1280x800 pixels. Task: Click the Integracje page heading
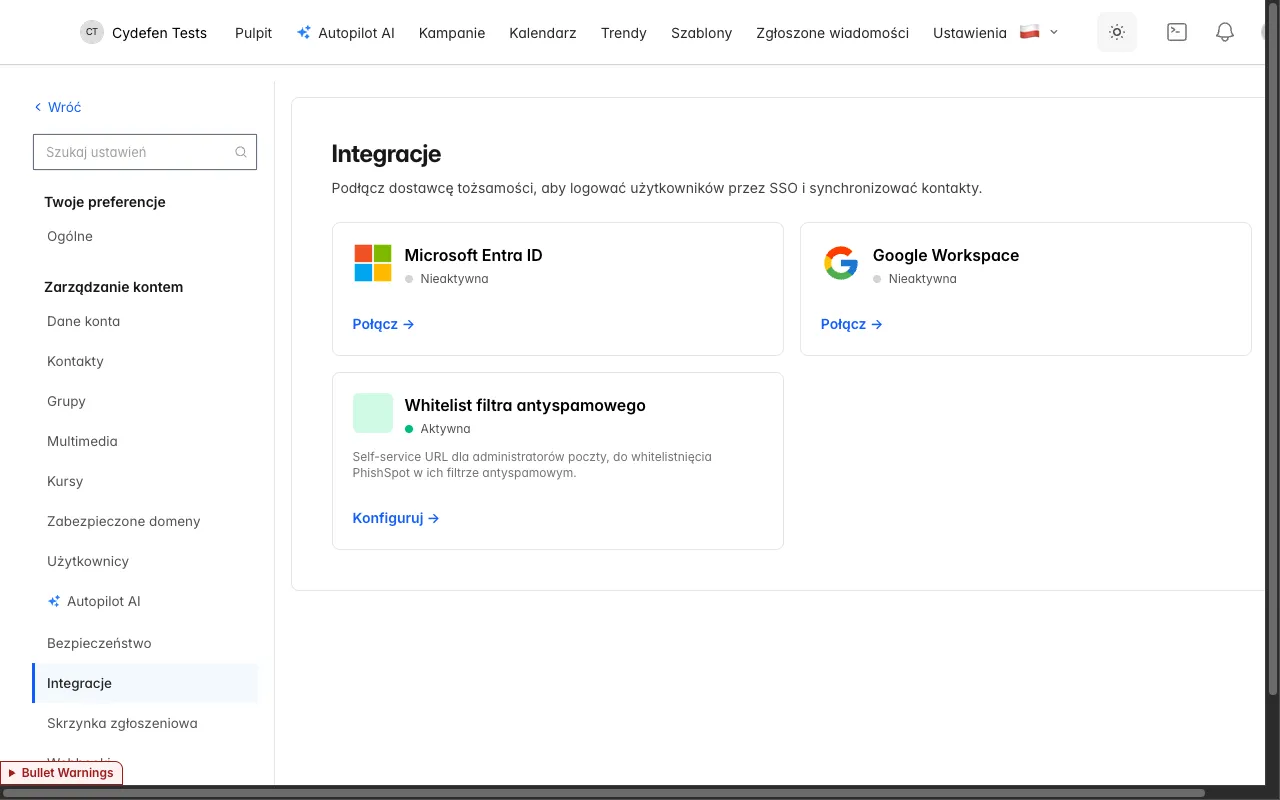coord(386,154)
